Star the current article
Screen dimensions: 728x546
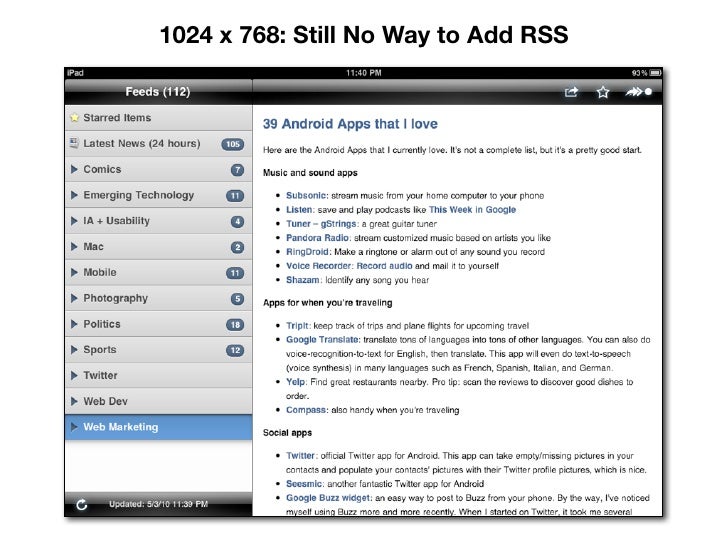pos(603,92)
